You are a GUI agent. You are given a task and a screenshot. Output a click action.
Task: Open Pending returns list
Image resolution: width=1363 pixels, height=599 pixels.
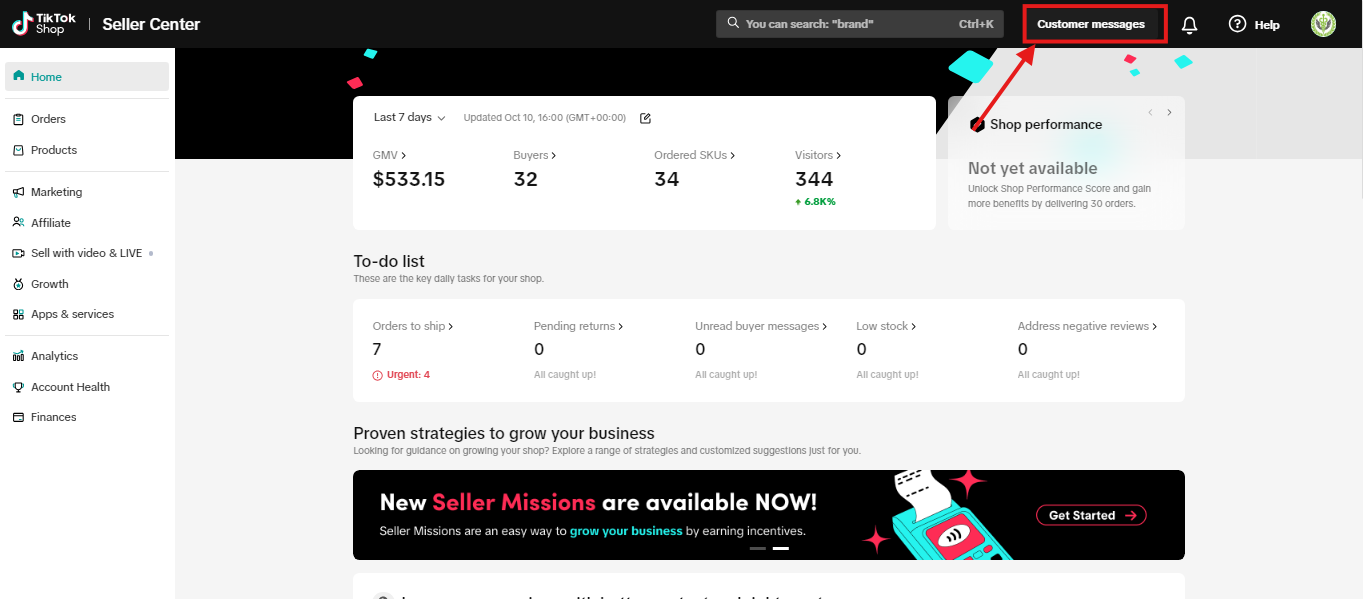pos(578,326)
